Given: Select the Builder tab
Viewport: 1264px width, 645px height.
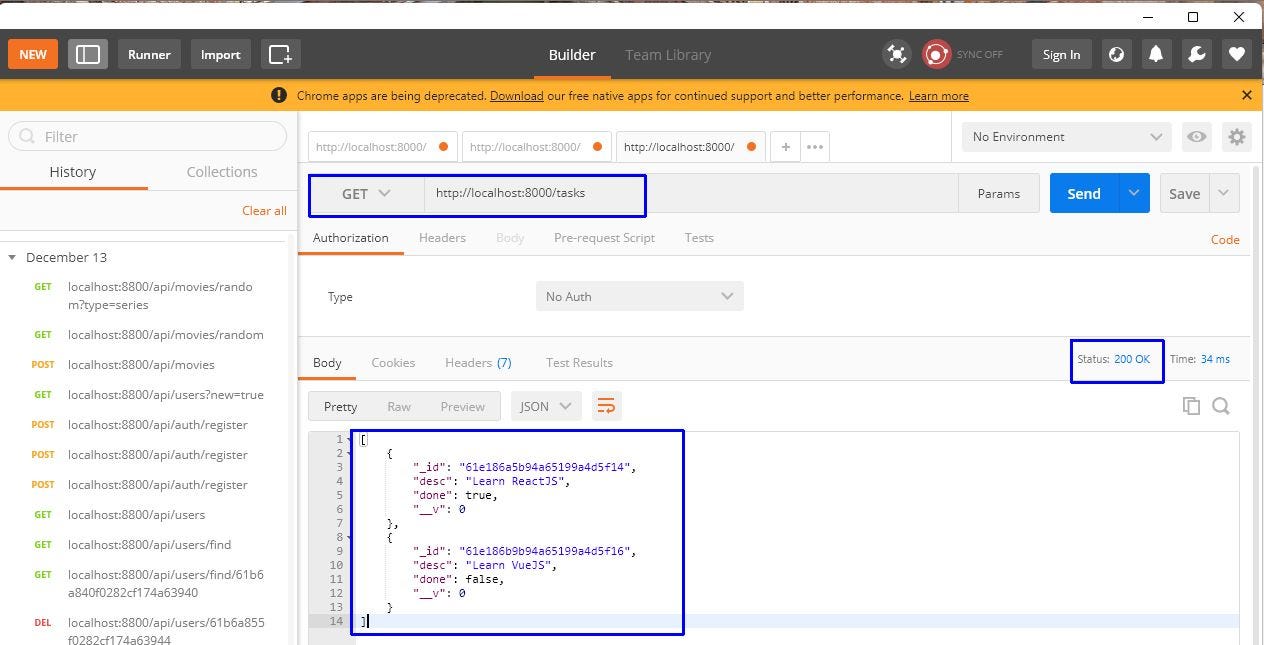Looking at the screenshot, I should click(572, 55).
